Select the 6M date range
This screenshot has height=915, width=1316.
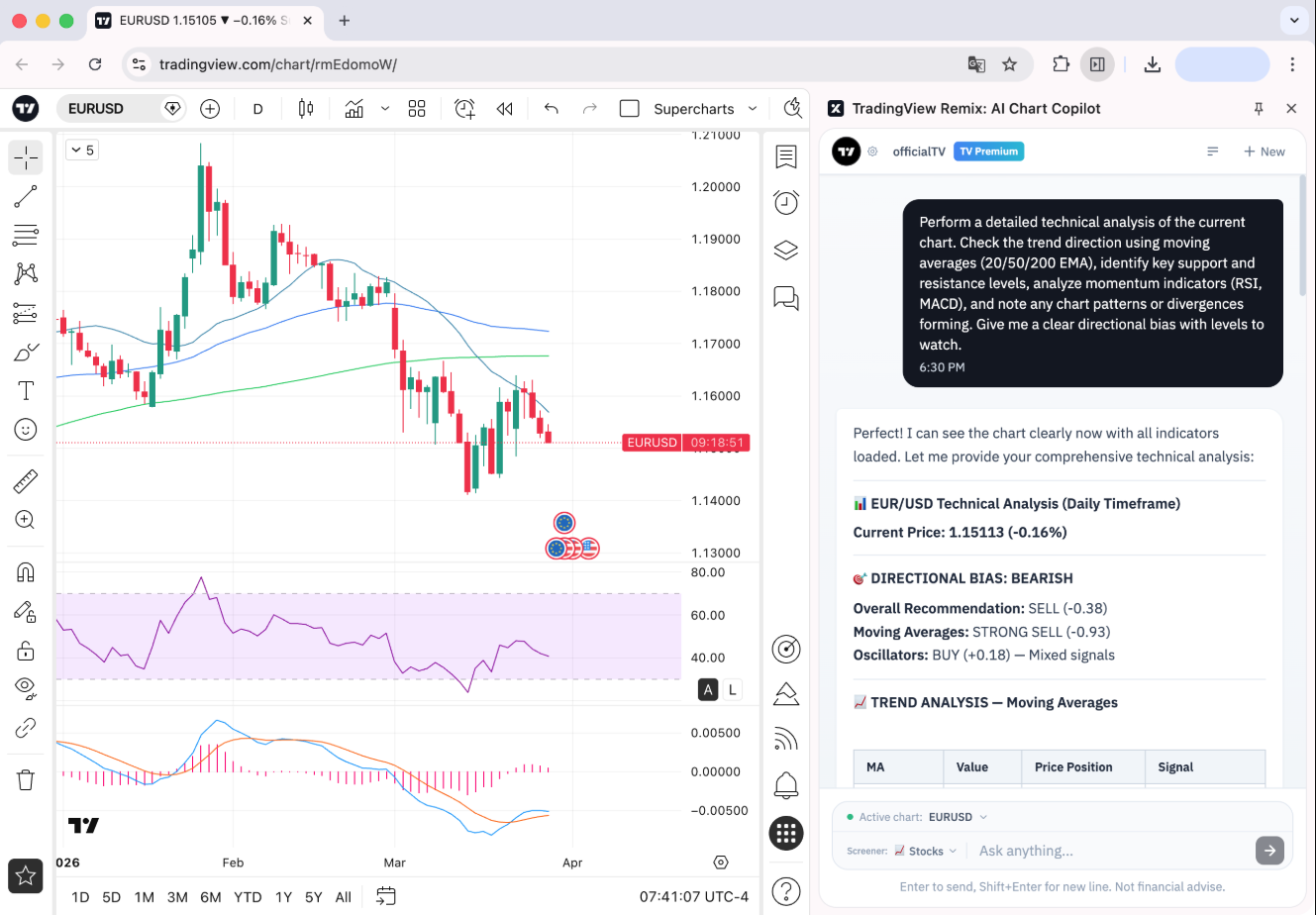211,897
